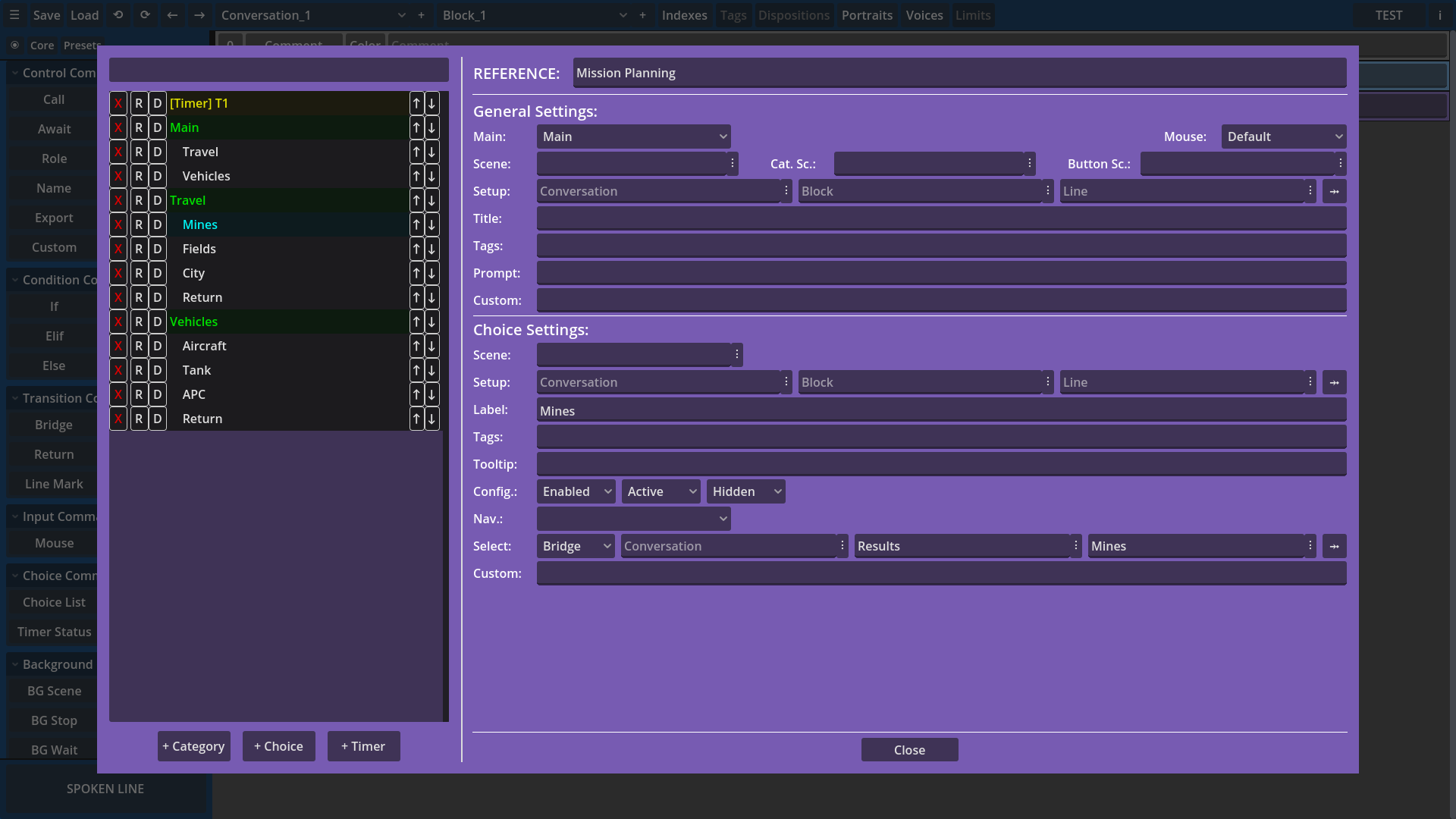Open the Enabled config dropdown

click(576, 491)
